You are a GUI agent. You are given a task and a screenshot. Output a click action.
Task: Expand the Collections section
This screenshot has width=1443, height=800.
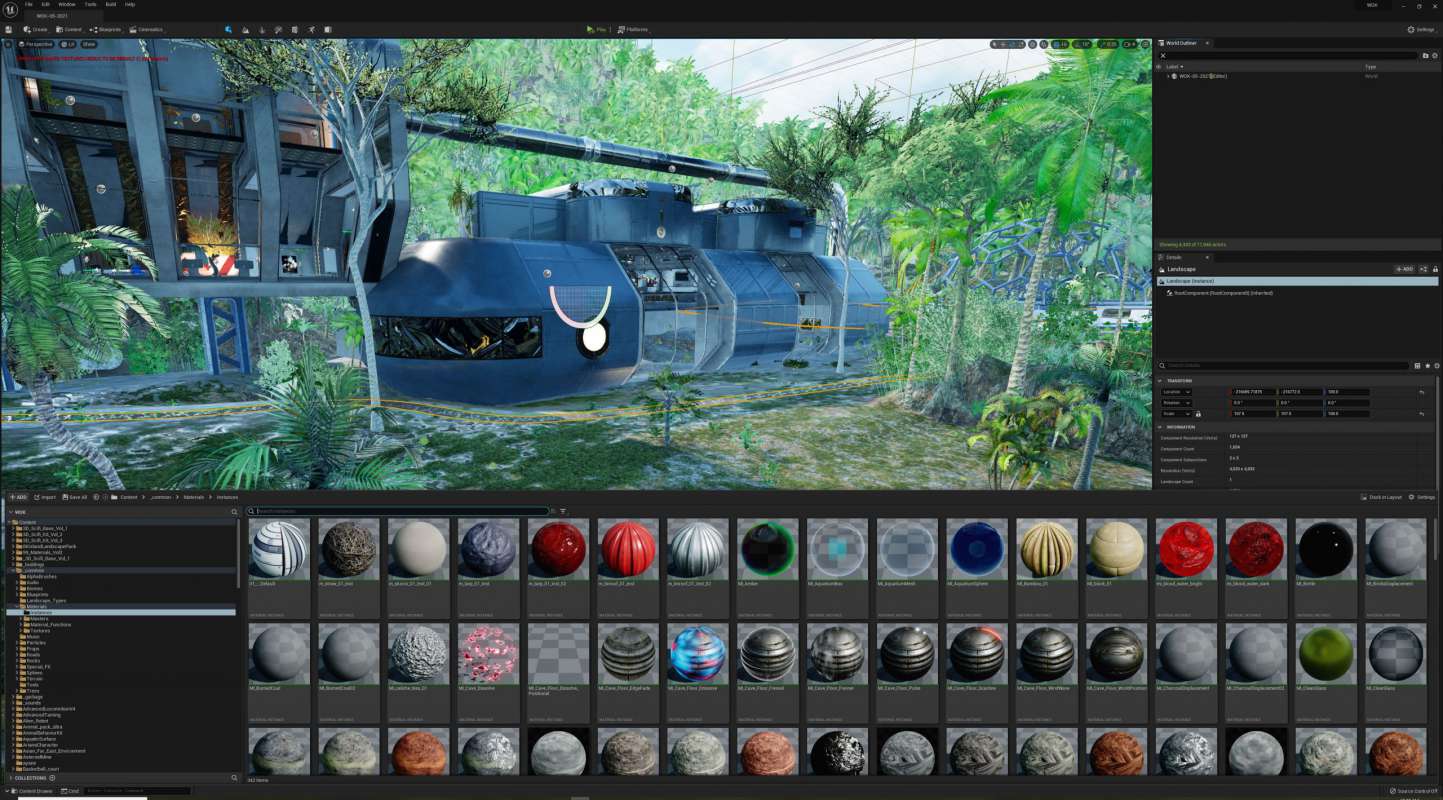(x=10, y=777)
